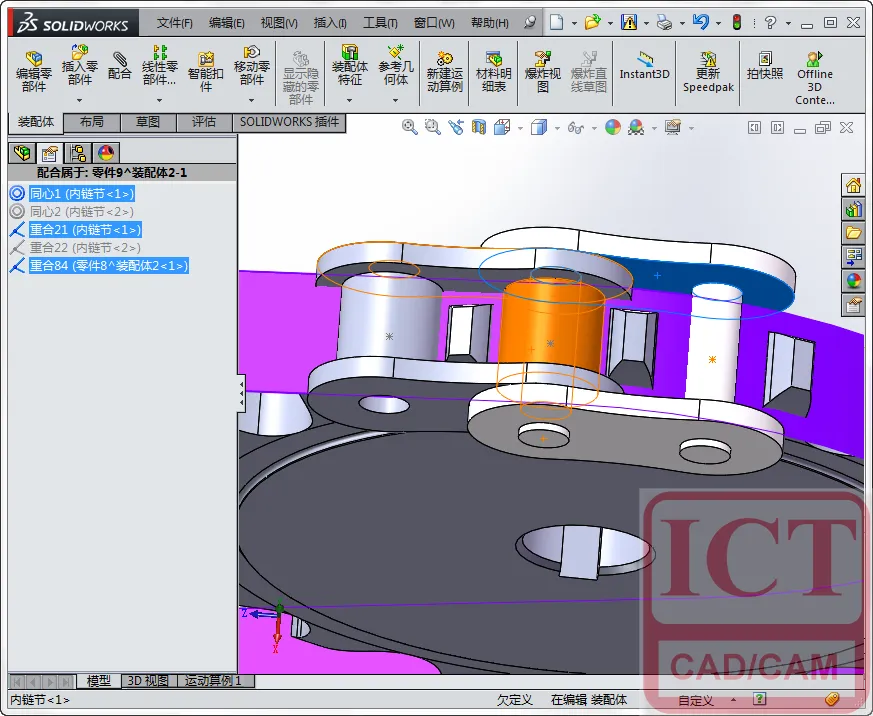
Task: Click the Take Snapshot (拍快照) icon
Action: pyautogui.click(x=764, y=66)
